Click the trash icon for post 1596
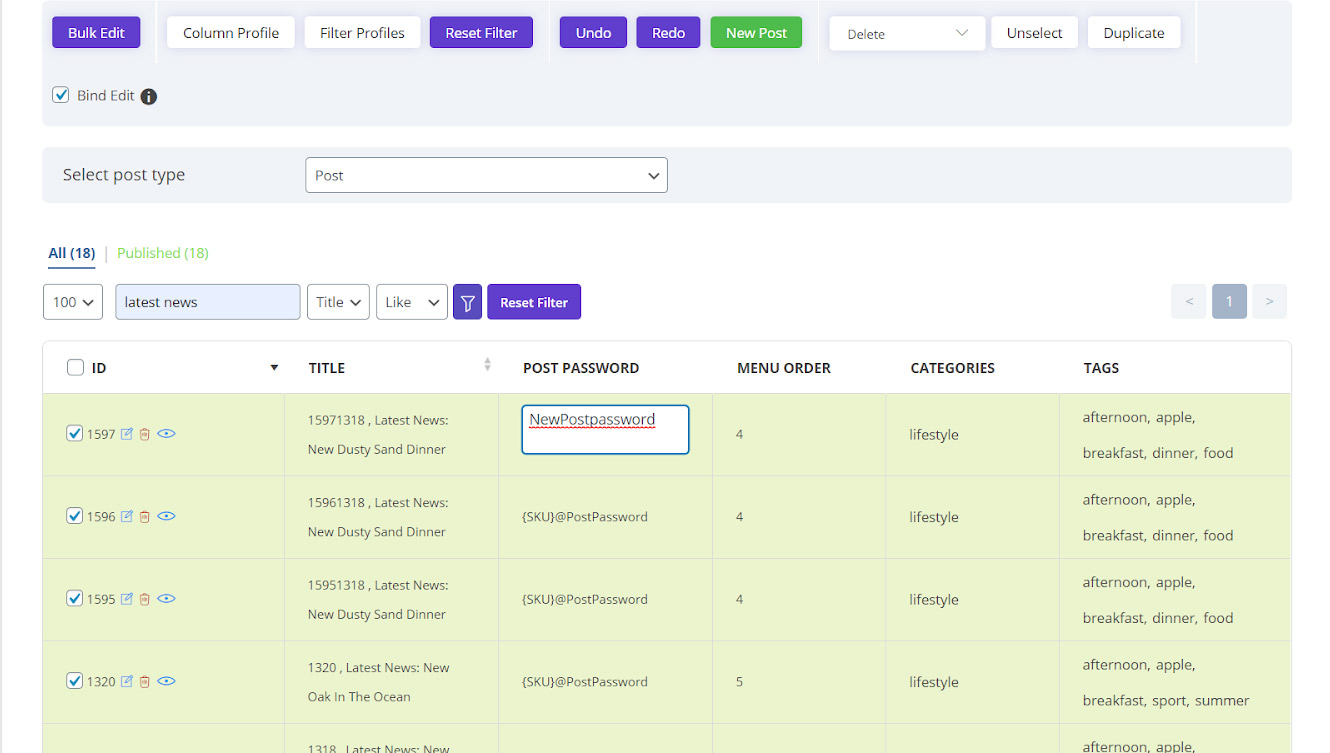The image size is (1330, 753). pos(145,515)
